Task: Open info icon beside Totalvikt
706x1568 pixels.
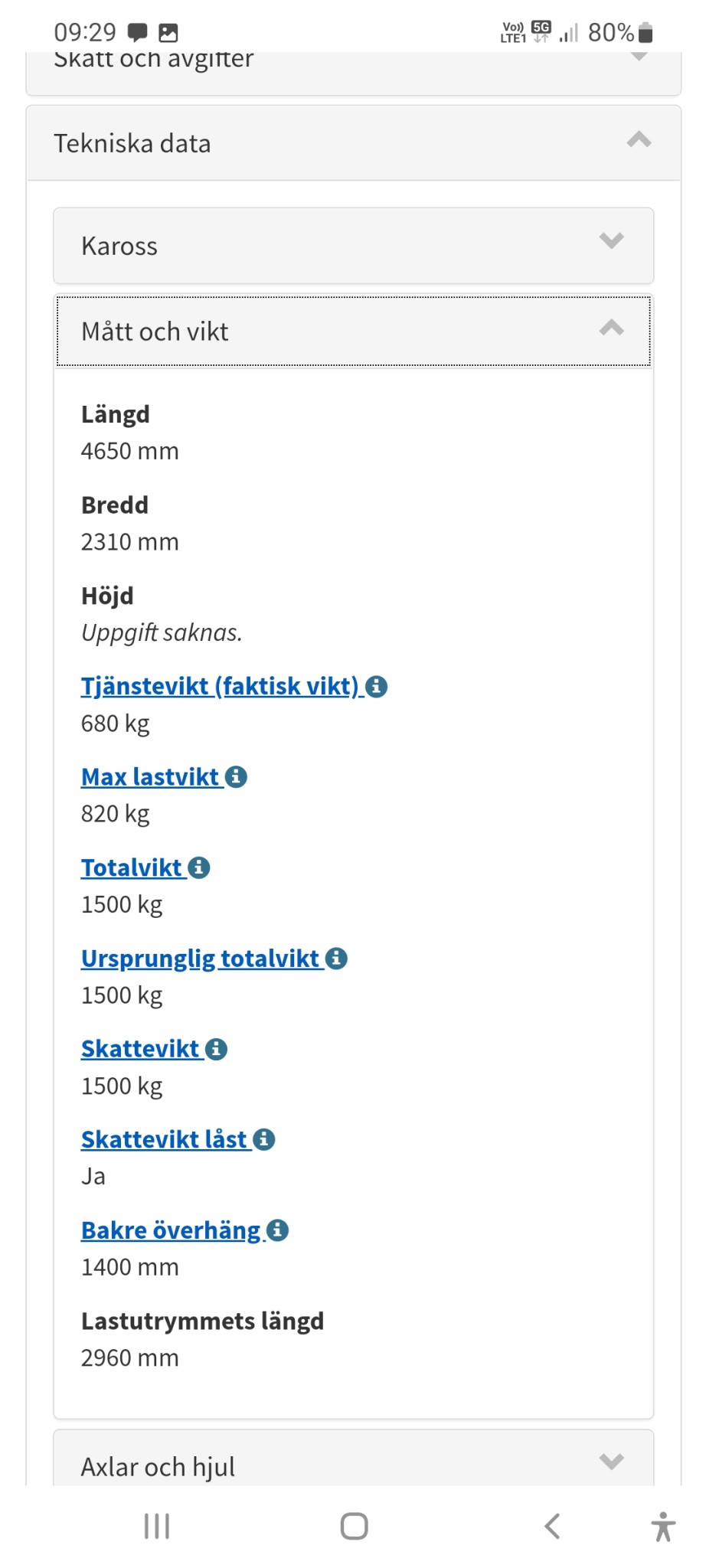Action: coord(199,868)
